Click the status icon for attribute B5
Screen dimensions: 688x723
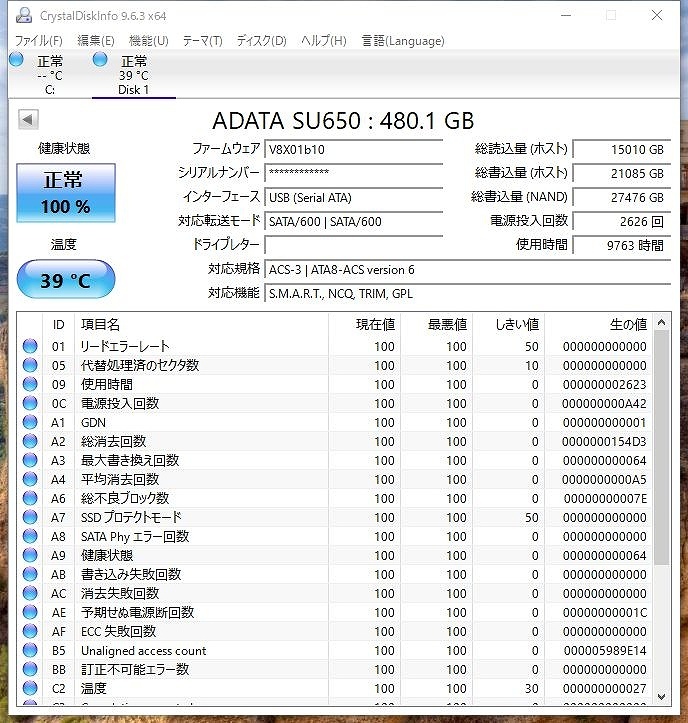point(30,650)
